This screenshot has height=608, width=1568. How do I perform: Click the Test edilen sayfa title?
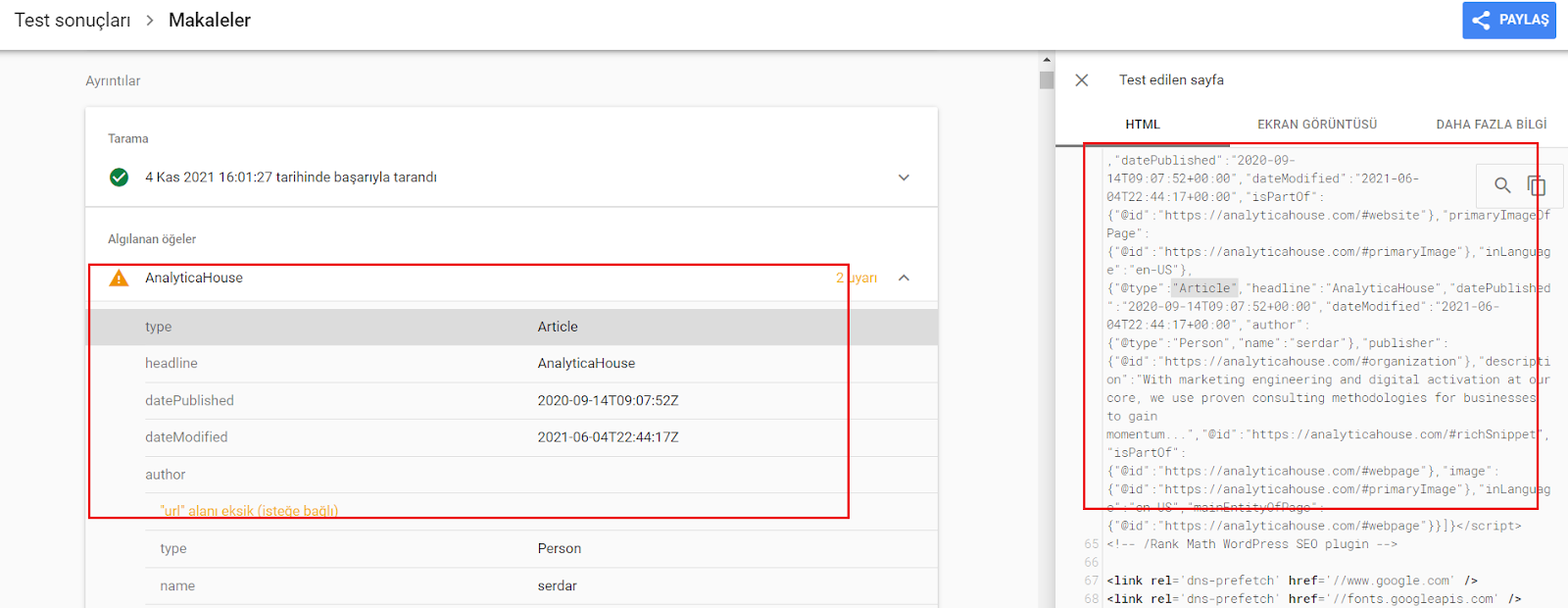(x=1171, y=80)
